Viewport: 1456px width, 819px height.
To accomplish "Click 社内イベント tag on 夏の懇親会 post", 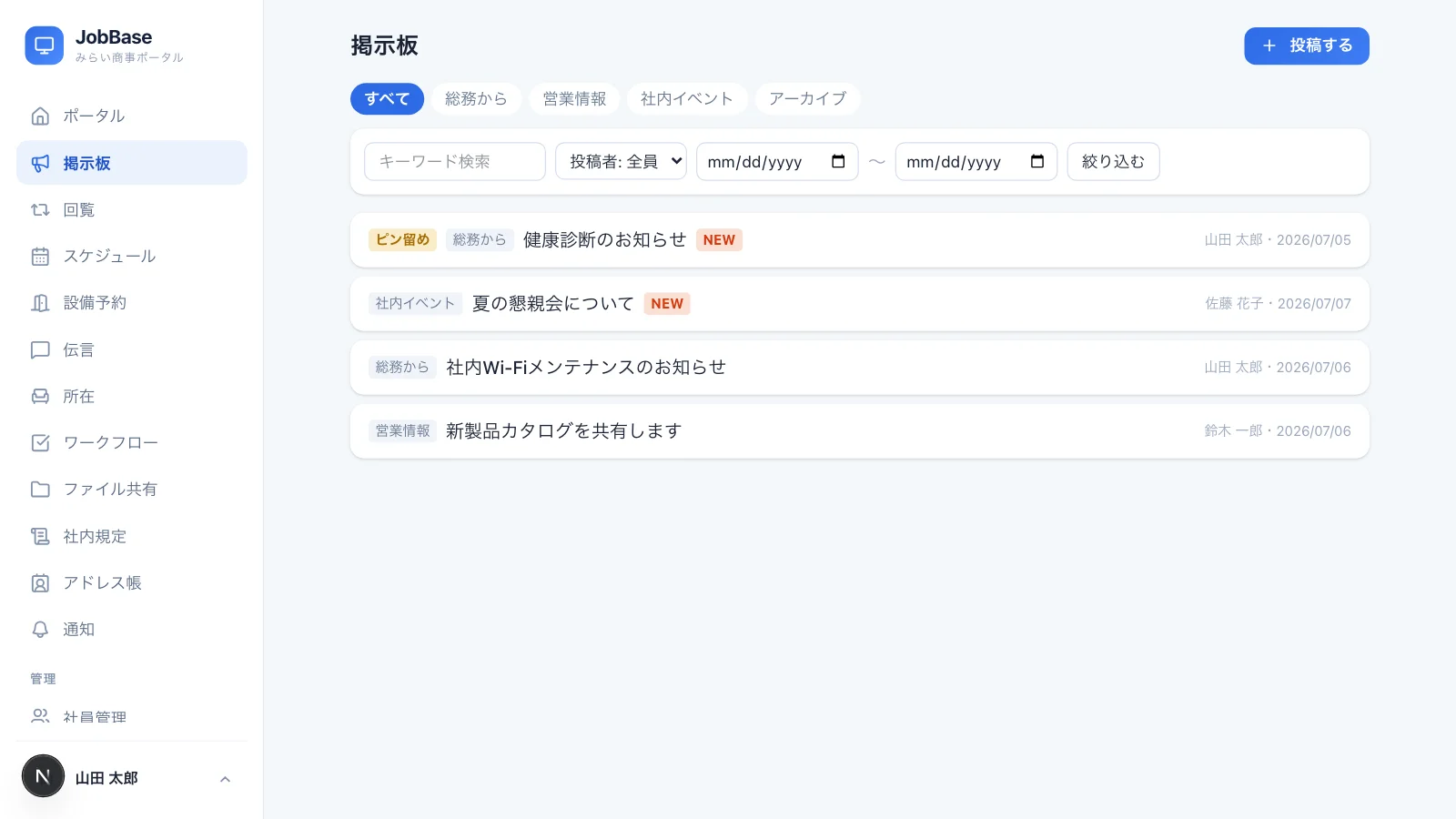I will [x=416, y=304].
